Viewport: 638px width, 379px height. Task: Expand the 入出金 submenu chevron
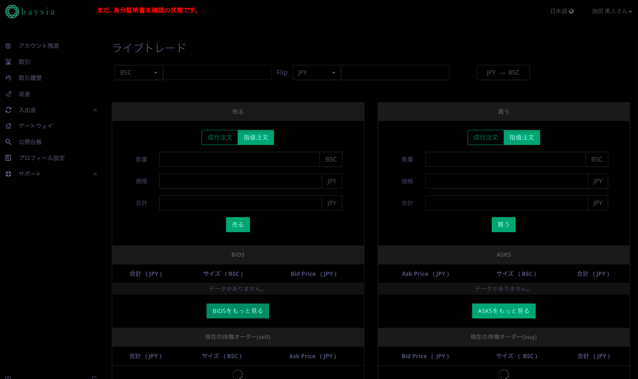coord(95,110)
